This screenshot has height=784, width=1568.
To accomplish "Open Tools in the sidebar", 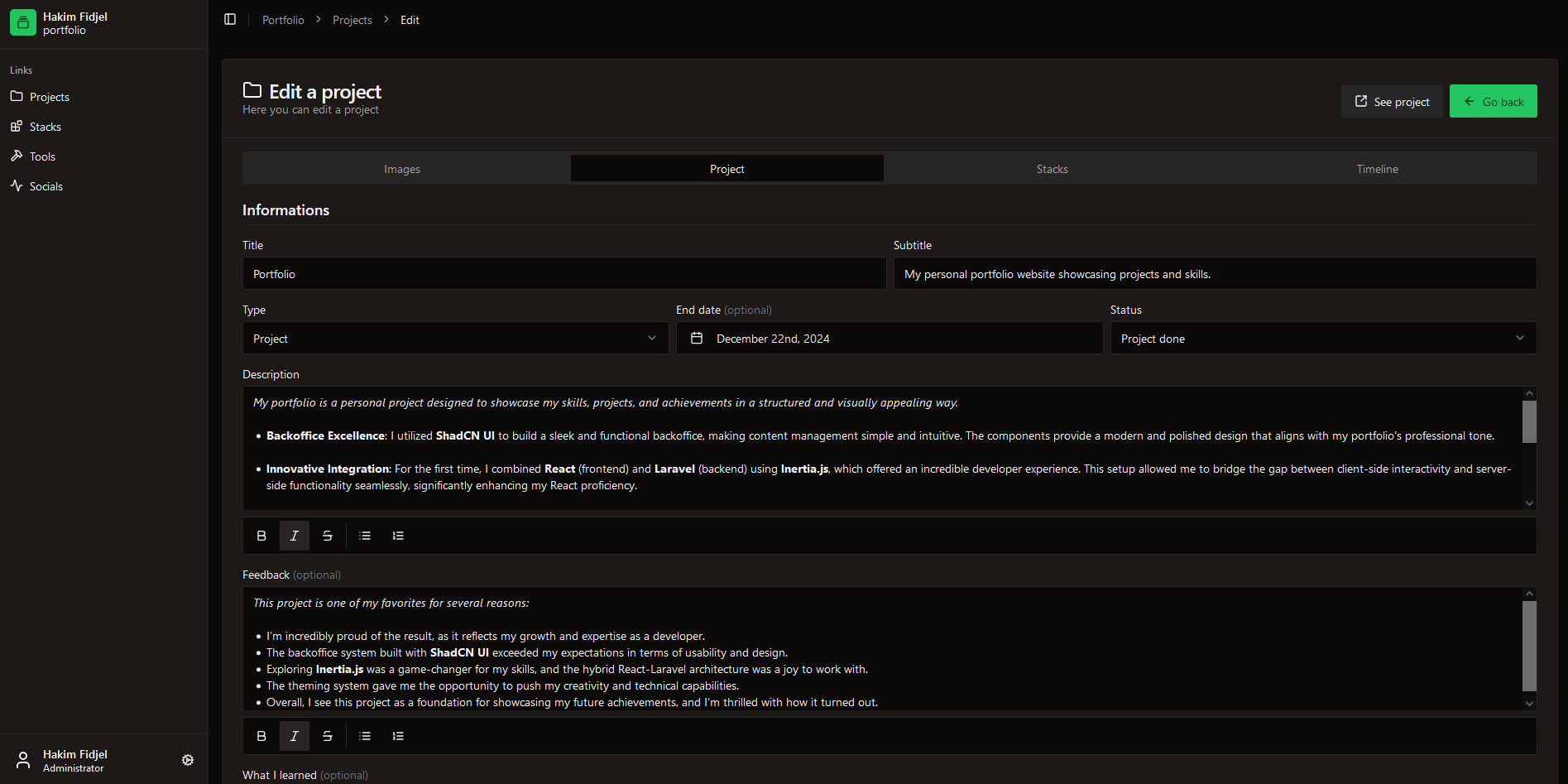I will [x=42, y=156].
